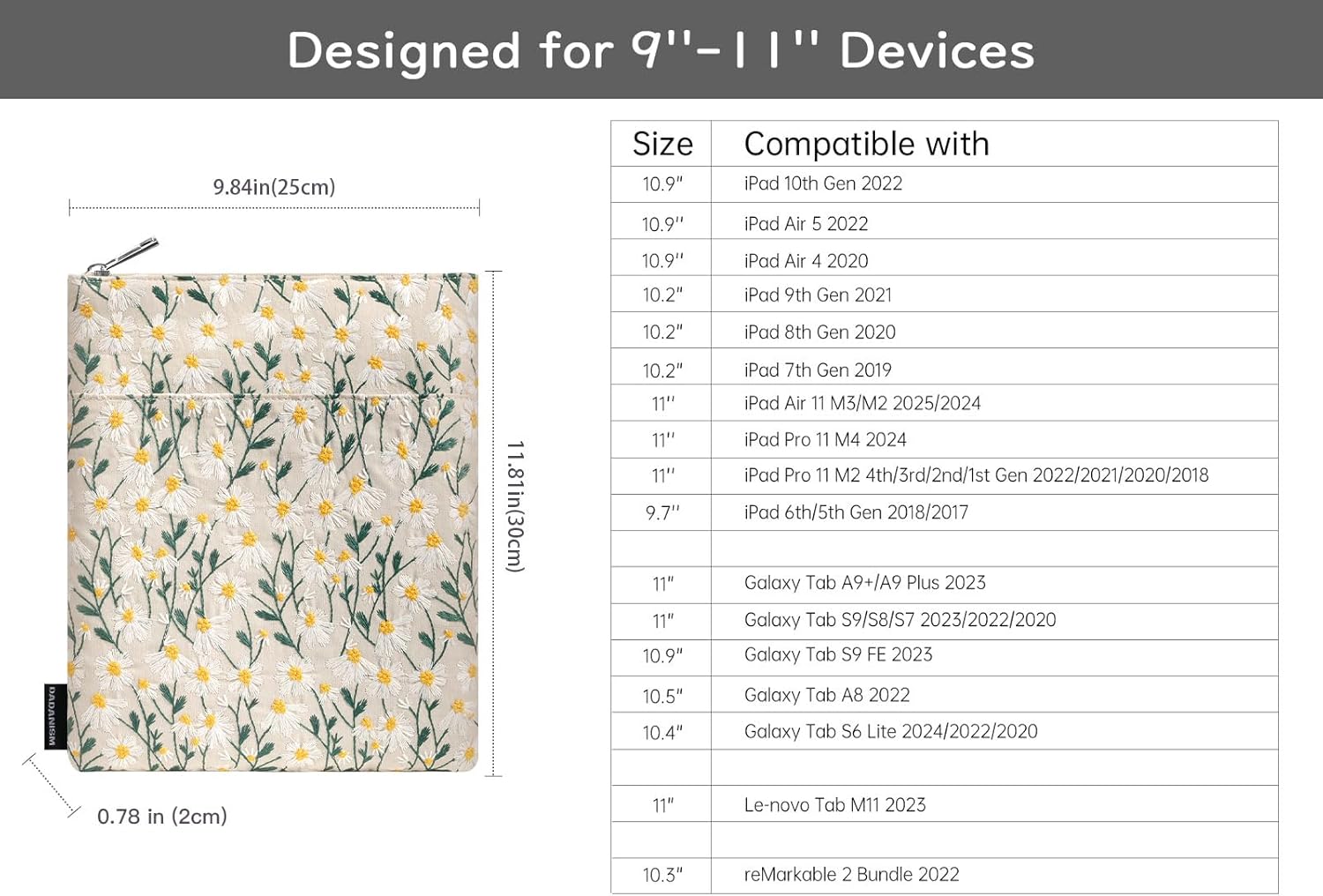Select the "iPad 7th Gen 2019" row text

point(818,370)
